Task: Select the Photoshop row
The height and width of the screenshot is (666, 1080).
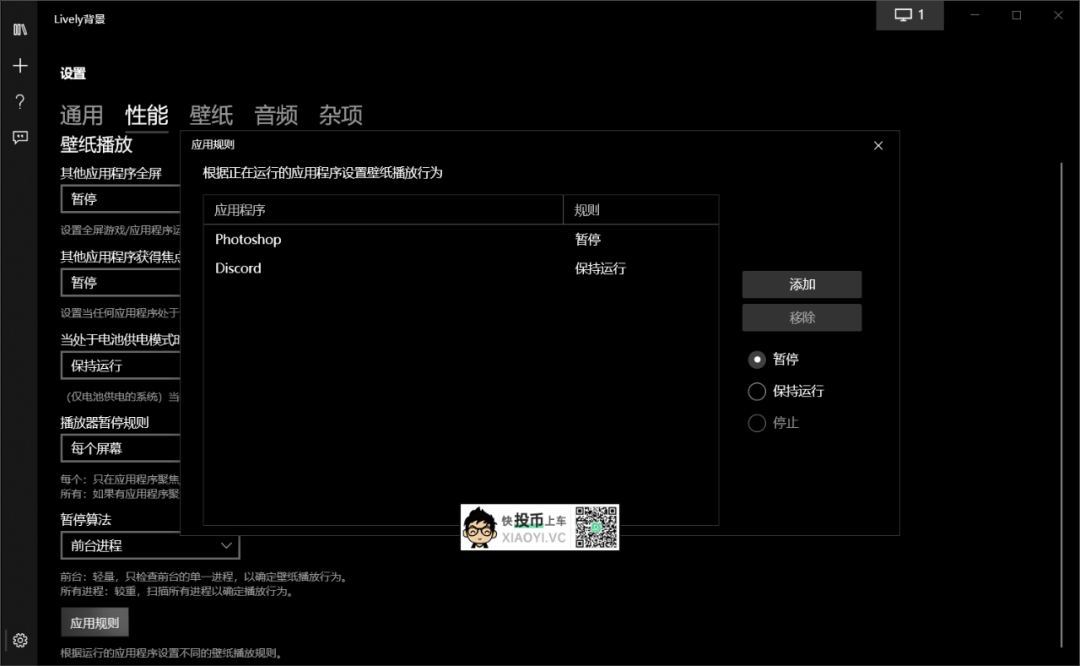Action: [x=461, y=240]
